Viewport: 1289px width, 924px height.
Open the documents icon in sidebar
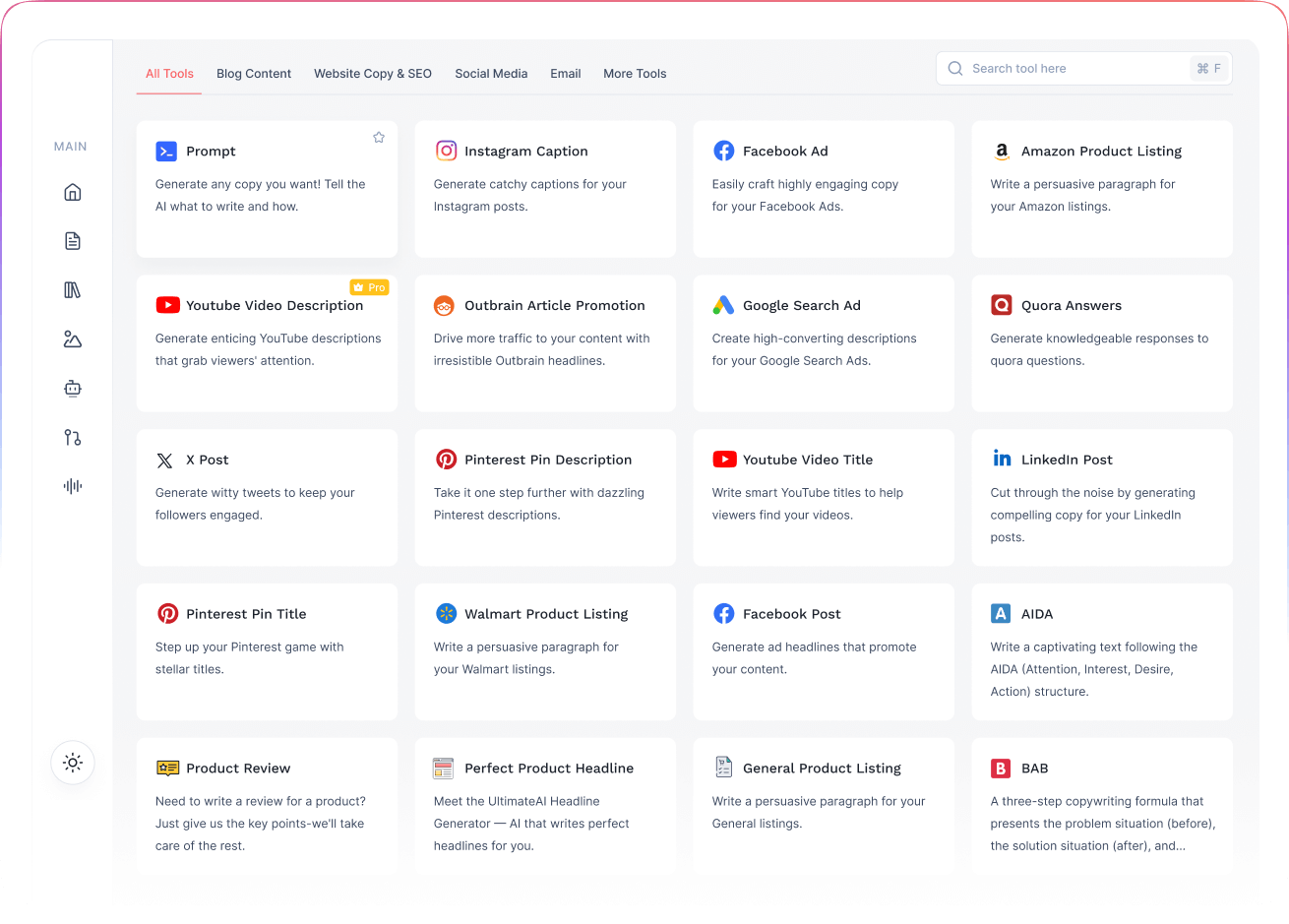[x=72, y=241]
